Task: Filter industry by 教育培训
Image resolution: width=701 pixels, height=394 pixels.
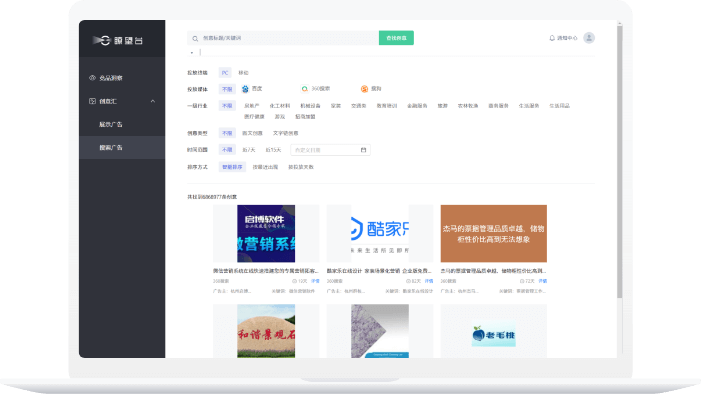Action: [387, 106]
